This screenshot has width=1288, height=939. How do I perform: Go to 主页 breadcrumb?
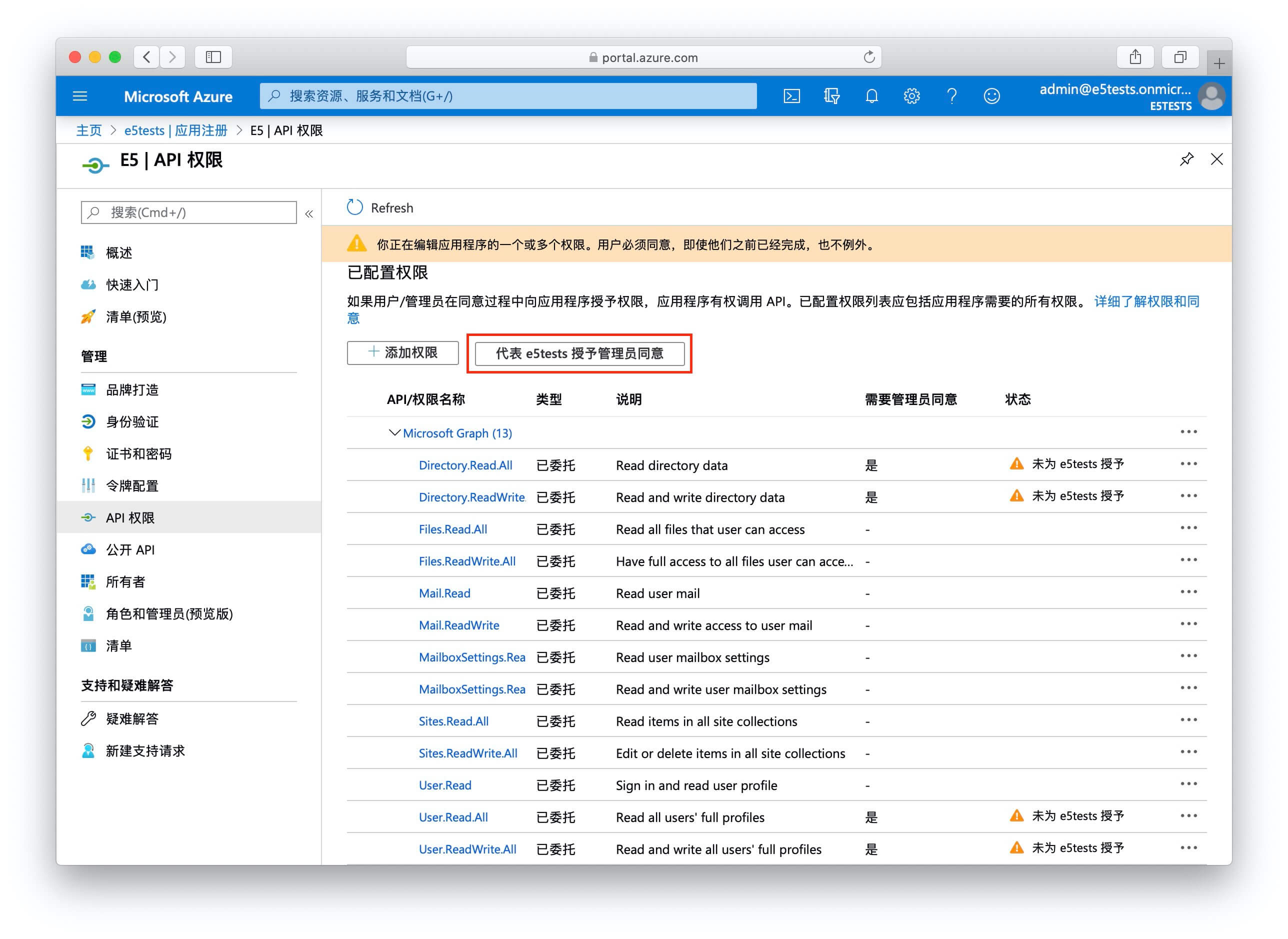point(88,130)
